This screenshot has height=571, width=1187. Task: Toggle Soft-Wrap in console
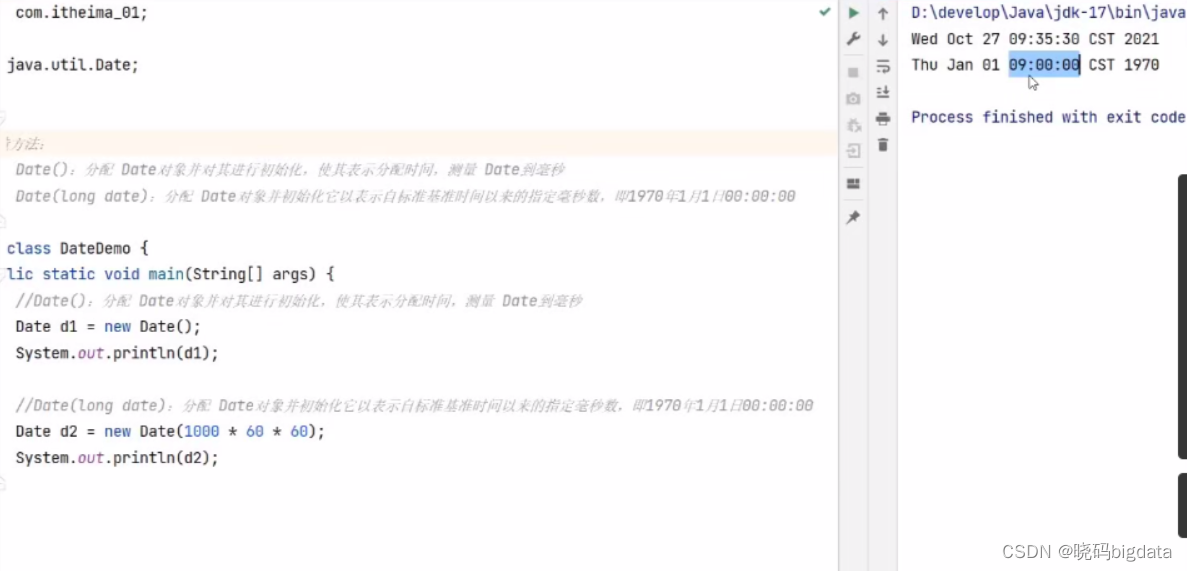tap(883, 67)
